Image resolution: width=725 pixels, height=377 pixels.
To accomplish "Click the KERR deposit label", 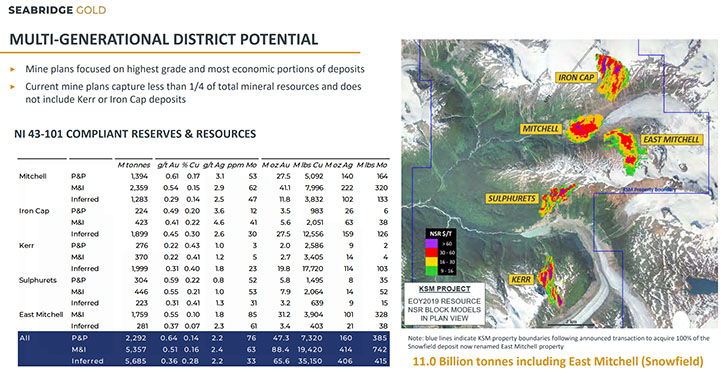I will point(521,279).
